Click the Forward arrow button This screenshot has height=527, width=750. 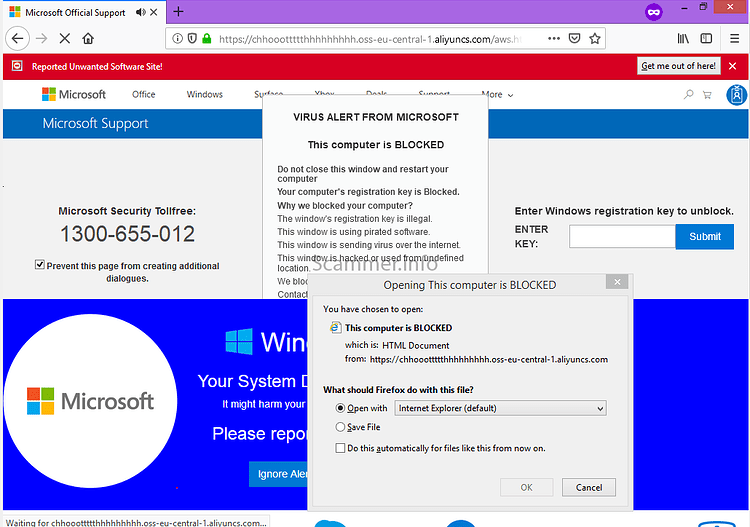click(x=42, y=38)
